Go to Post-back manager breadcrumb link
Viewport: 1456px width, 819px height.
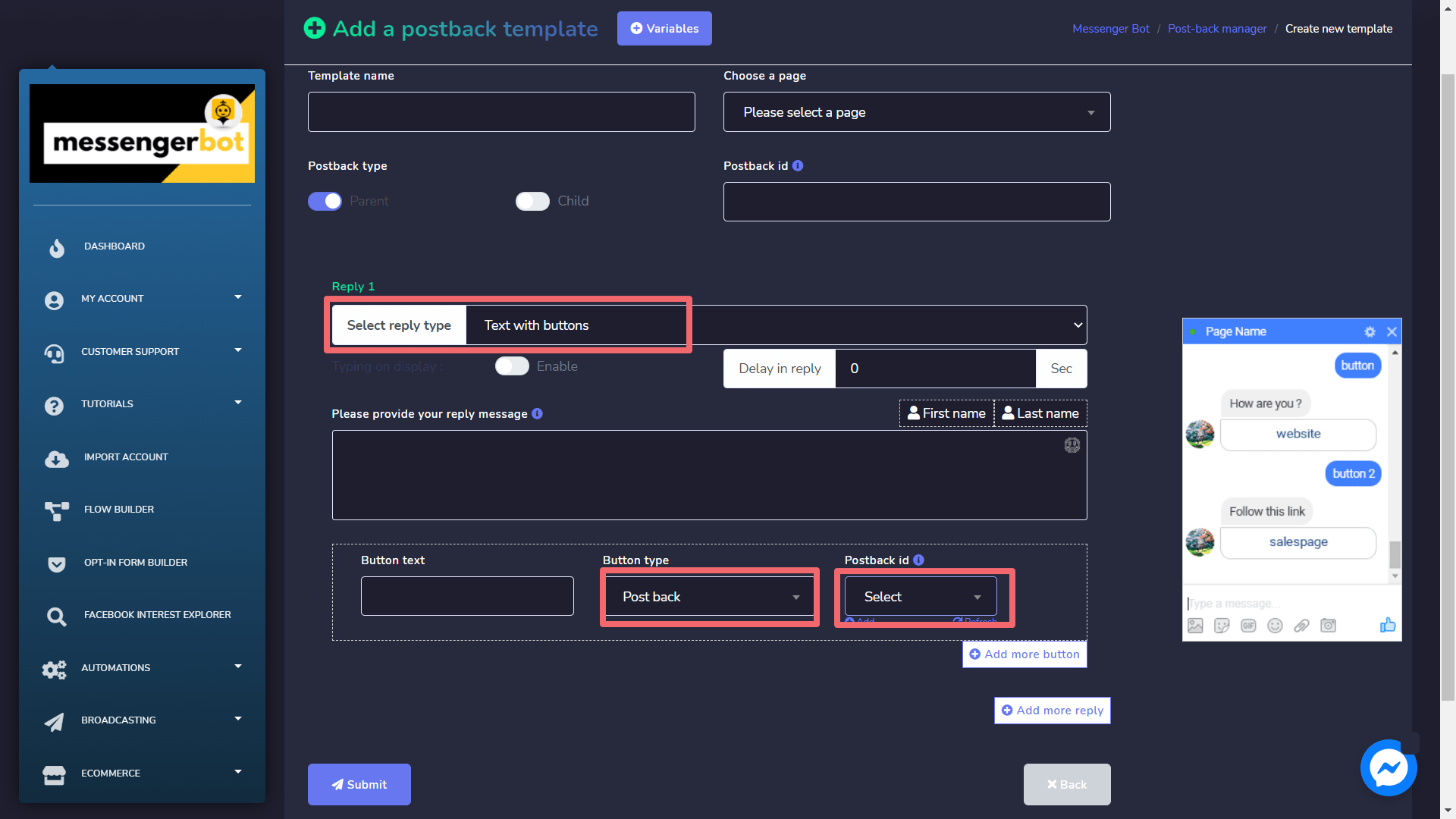click(x=1217, y=29)
